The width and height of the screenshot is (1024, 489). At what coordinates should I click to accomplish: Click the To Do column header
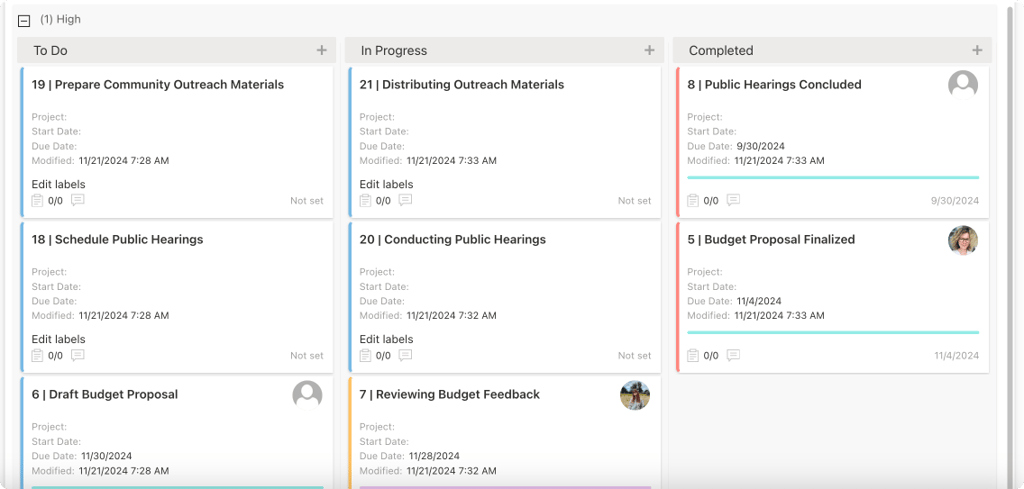click(x=176, y=50)
